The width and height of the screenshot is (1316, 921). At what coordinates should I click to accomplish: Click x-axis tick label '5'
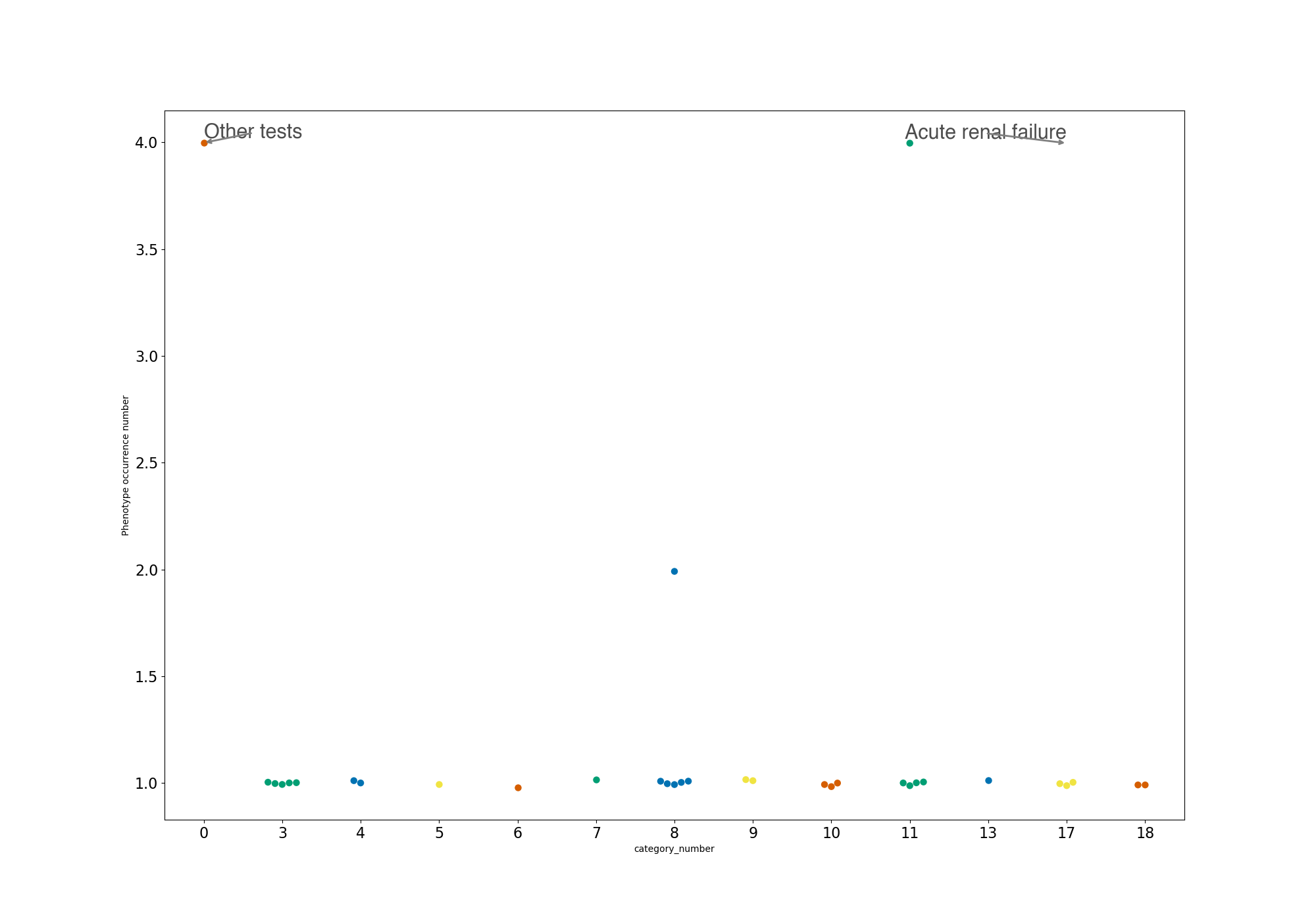tap(439, 833)
